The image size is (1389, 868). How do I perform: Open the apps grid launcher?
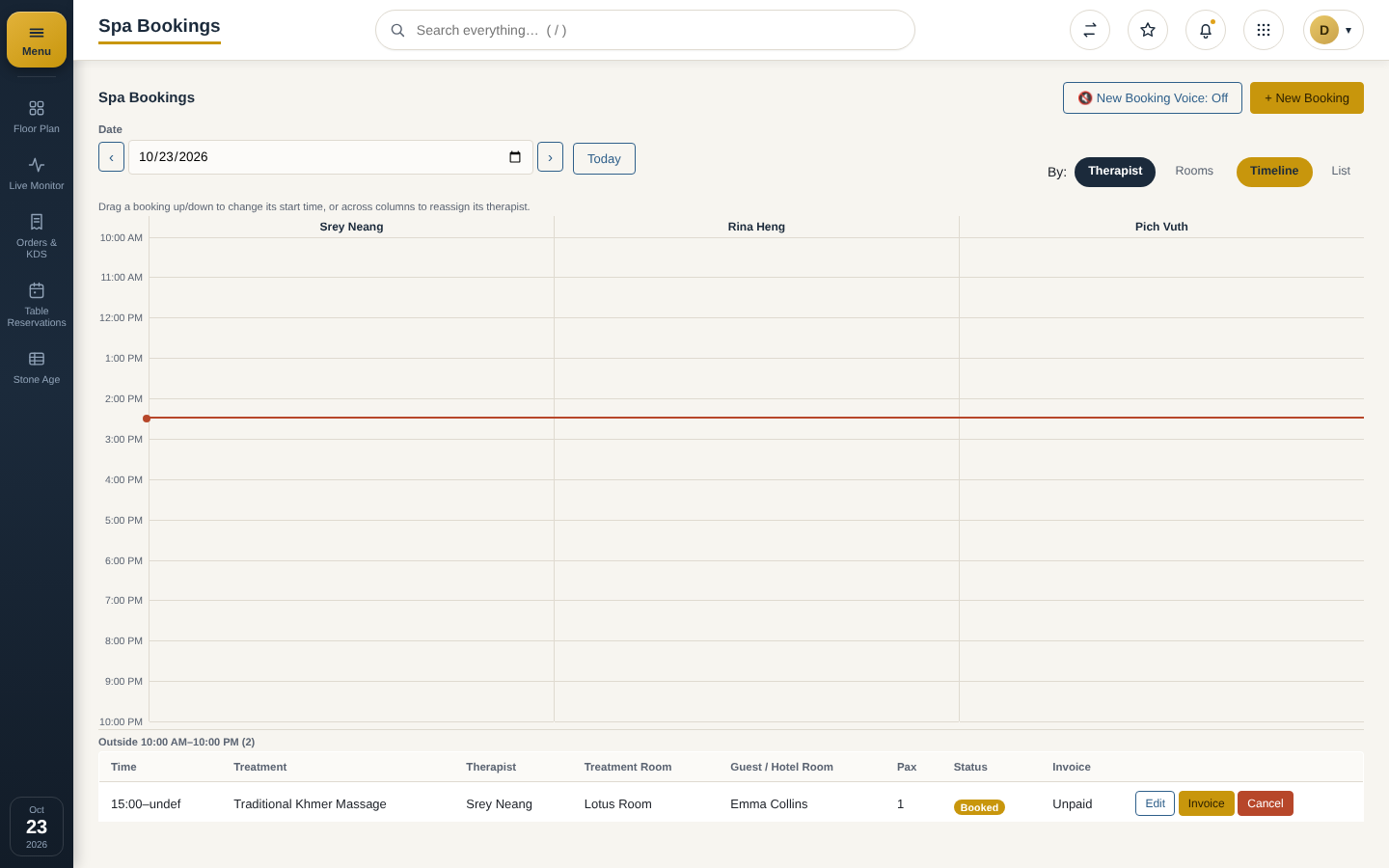tap(1264, 30)
